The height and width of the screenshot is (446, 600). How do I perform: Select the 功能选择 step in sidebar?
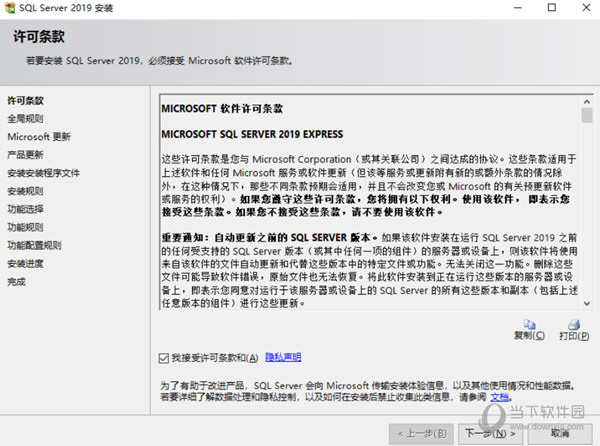(x=25, y=209)
